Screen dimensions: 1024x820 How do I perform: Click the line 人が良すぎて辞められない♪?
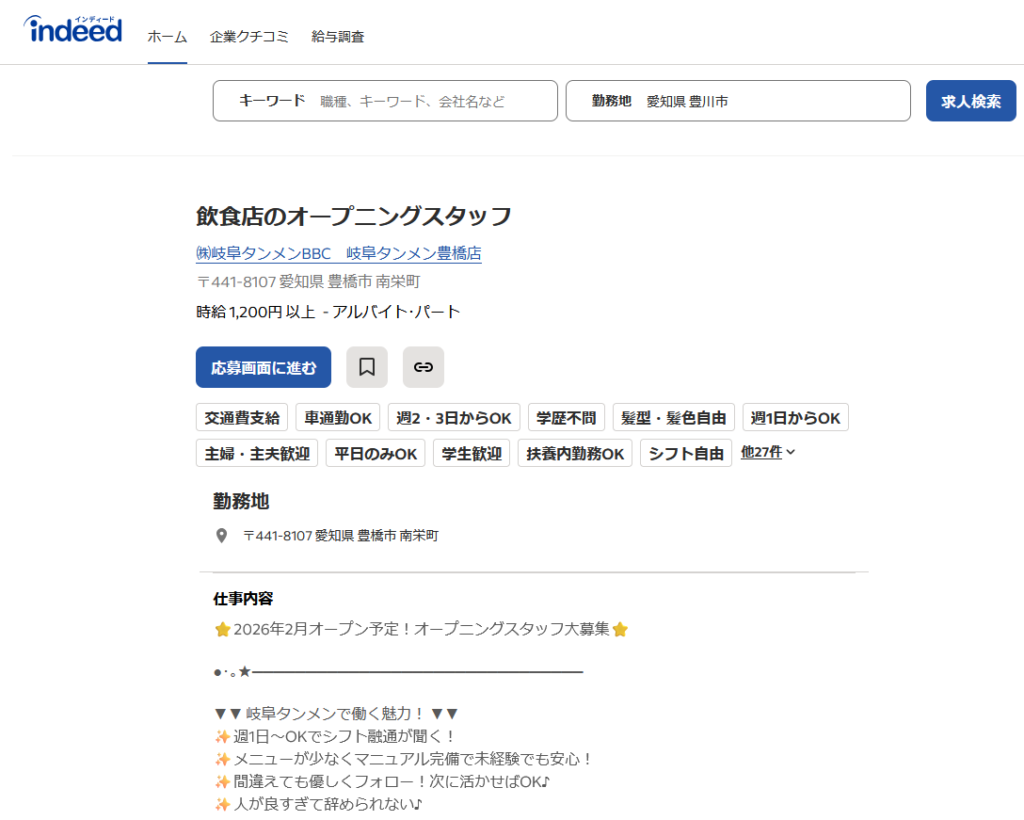point(318,804)
